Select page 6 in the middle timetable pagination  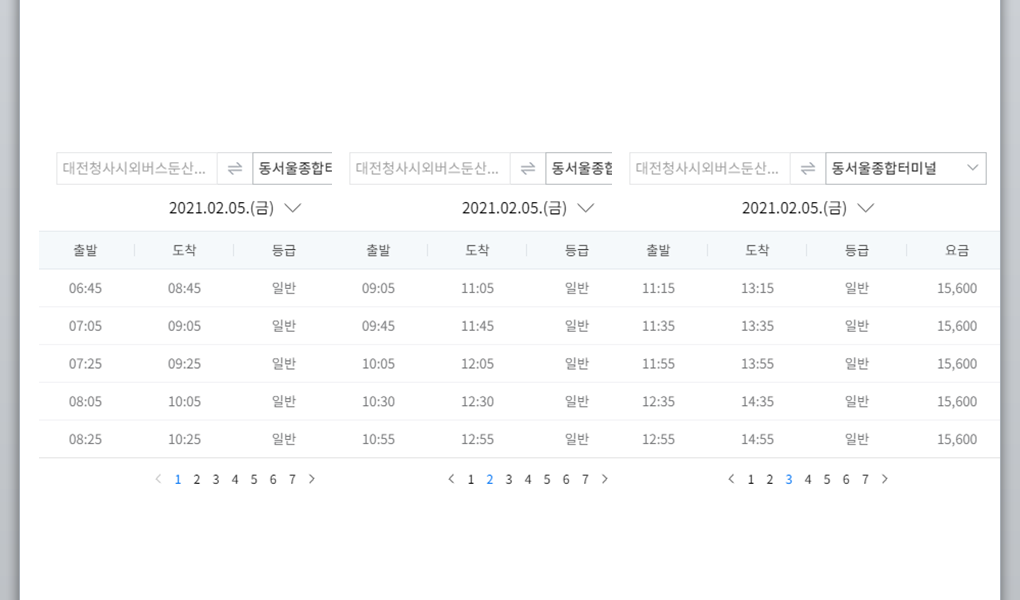[x=566, y=480]
